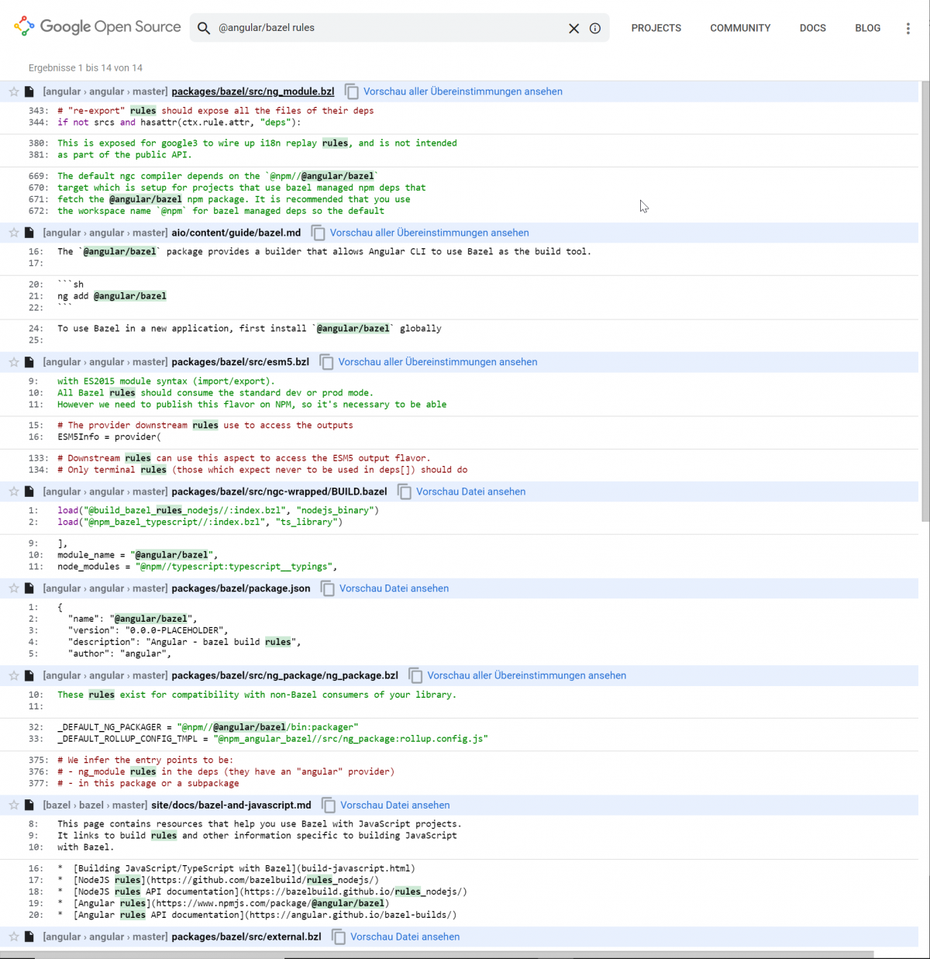Click file icon of ng_module.bzl result
Image resolution: width=930 pixels, height=959 pixels.
(29, 92)
